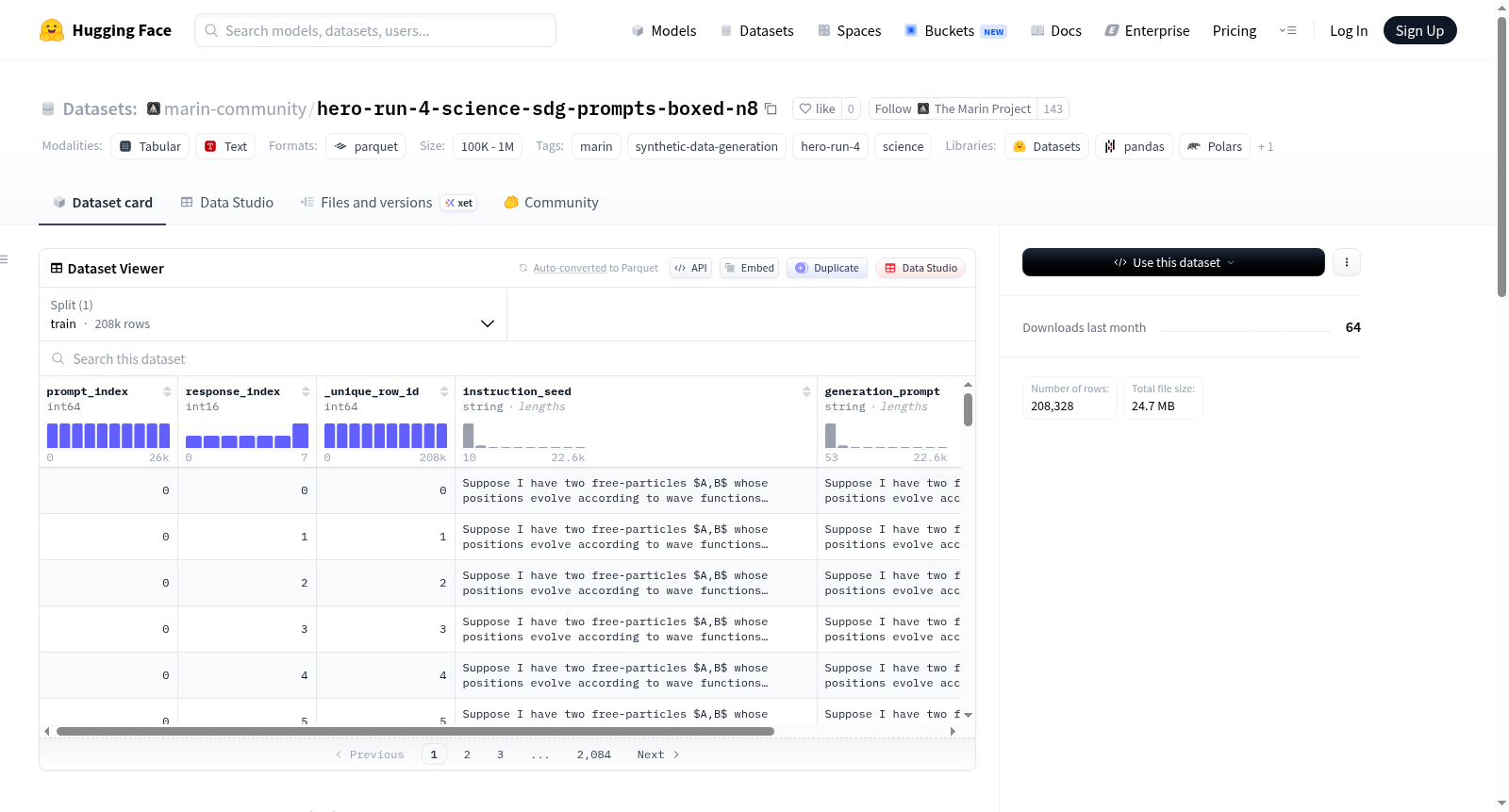Sort the response_index column
Screen dimensions: 1509x812
pos(306,391)
